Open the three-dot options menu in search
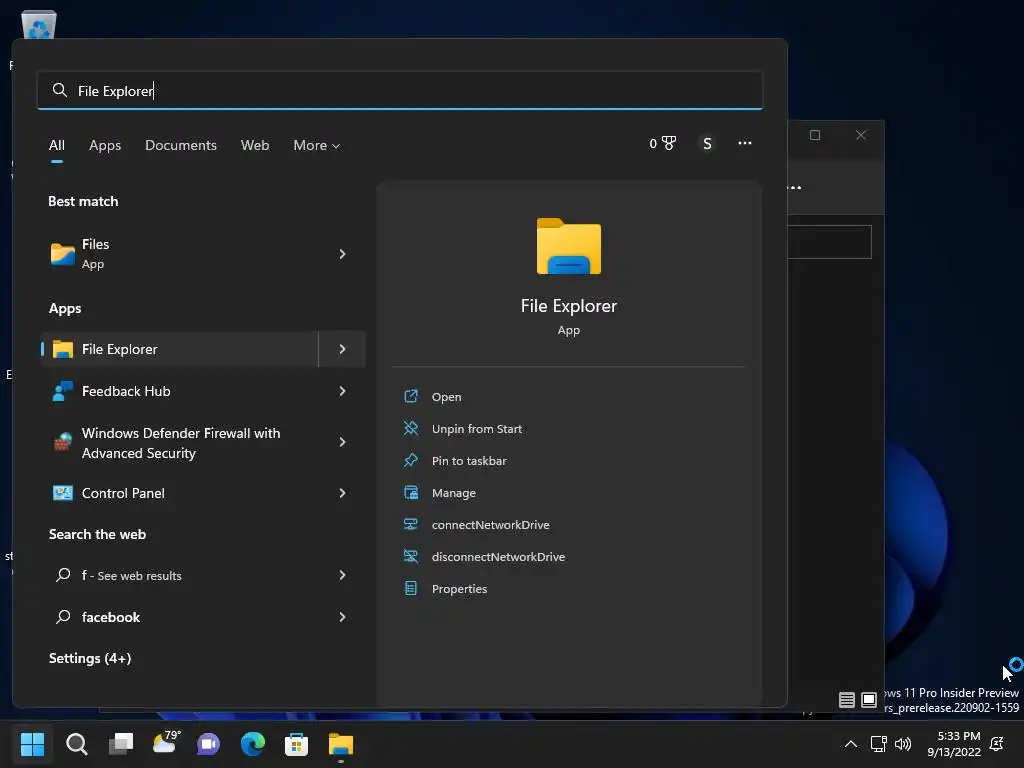Viewport: 1024px width, 768px height. click(744, 144)
